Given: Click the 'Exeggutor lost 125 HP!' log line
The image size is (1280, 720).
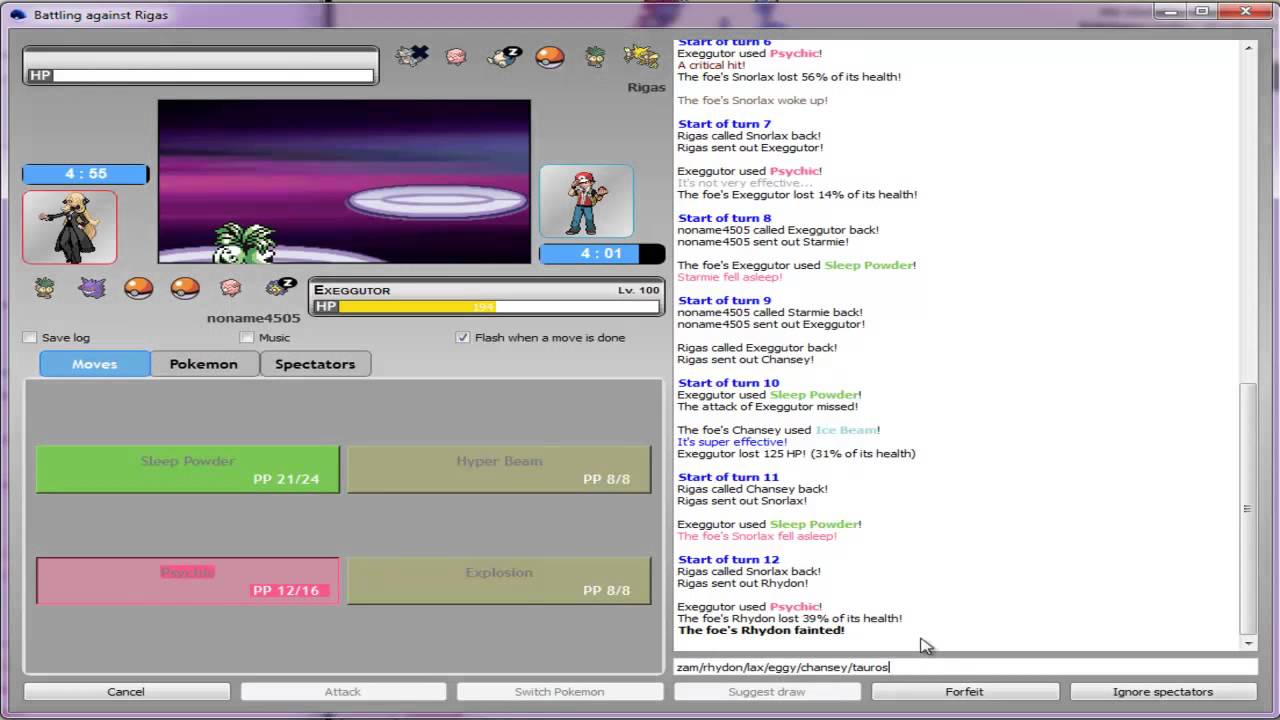Looking at the screenshot, I should coord(796,454).
